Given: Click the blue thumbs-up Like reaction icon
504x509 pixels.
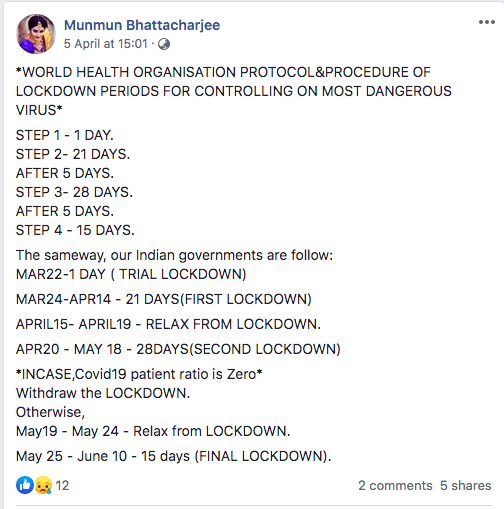Looking at the screenshot, I should coord(25,485).
